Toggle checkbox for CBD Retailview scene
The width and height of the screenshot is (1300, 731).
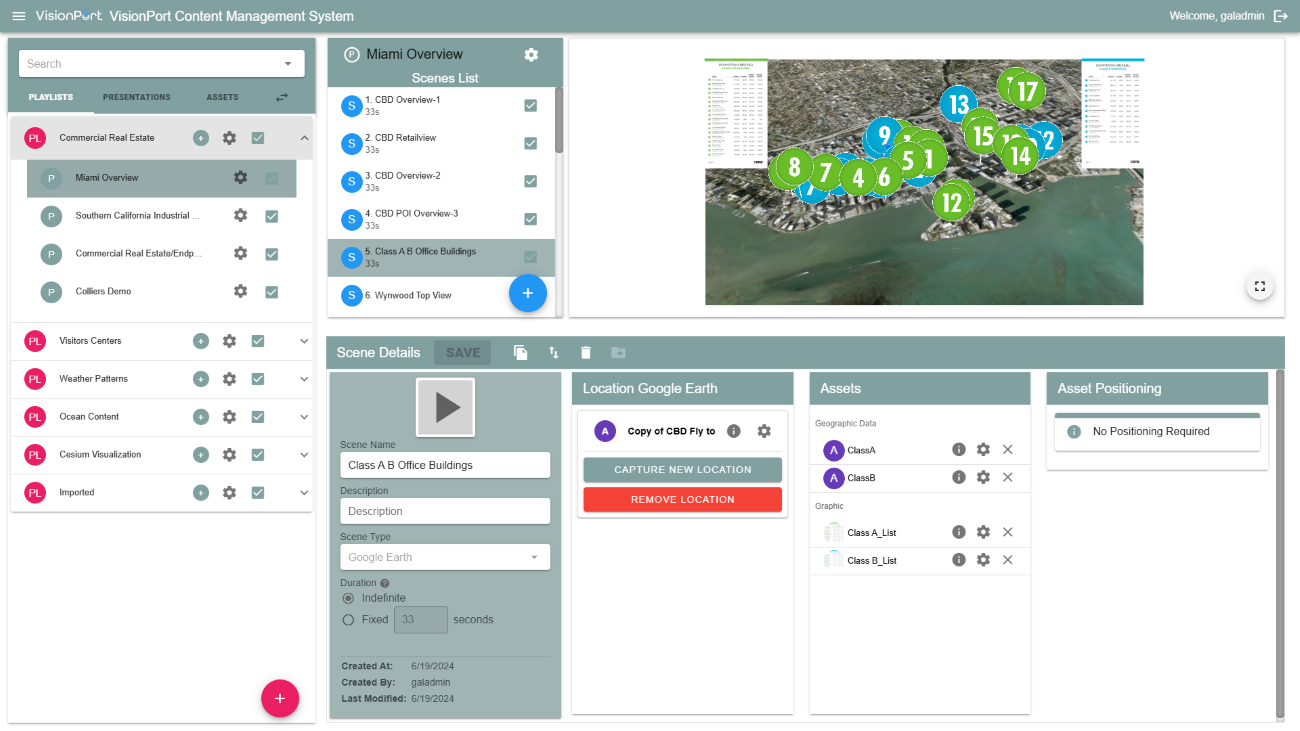530,143
